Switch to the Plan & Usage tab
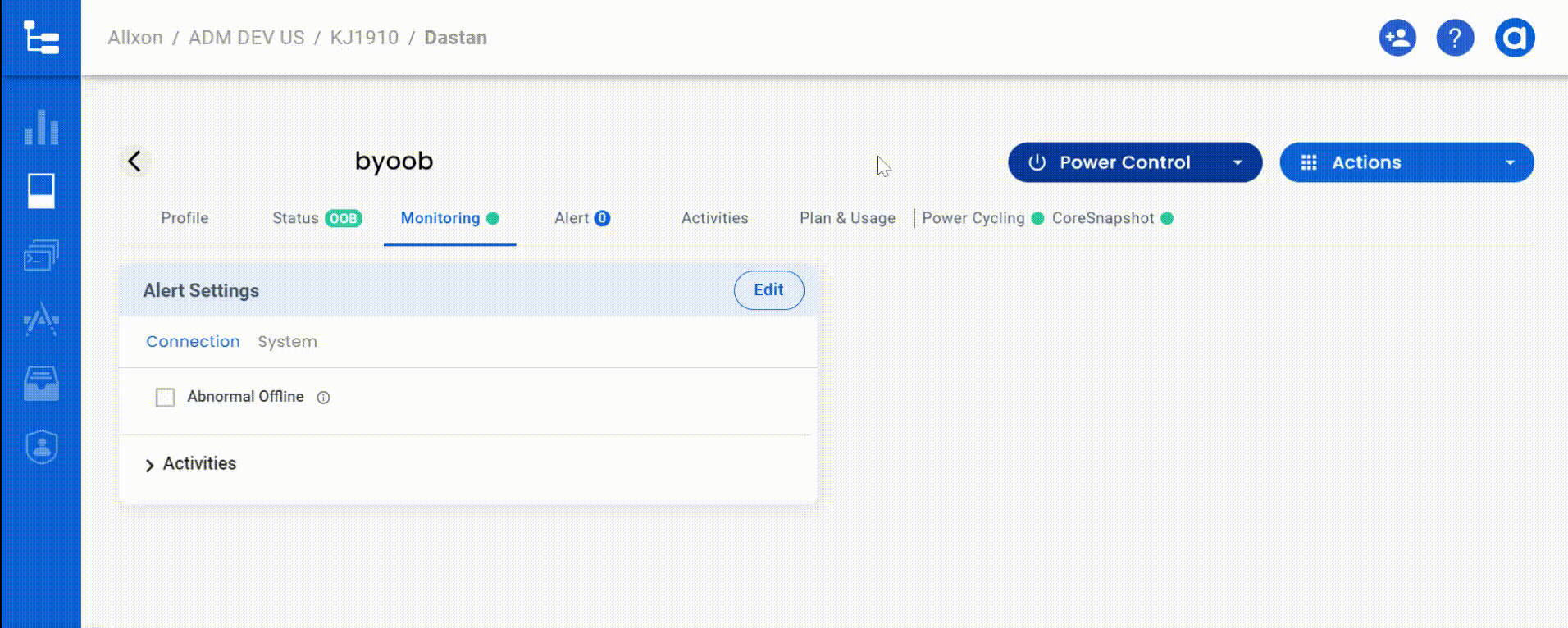 [x=847, y=218]
